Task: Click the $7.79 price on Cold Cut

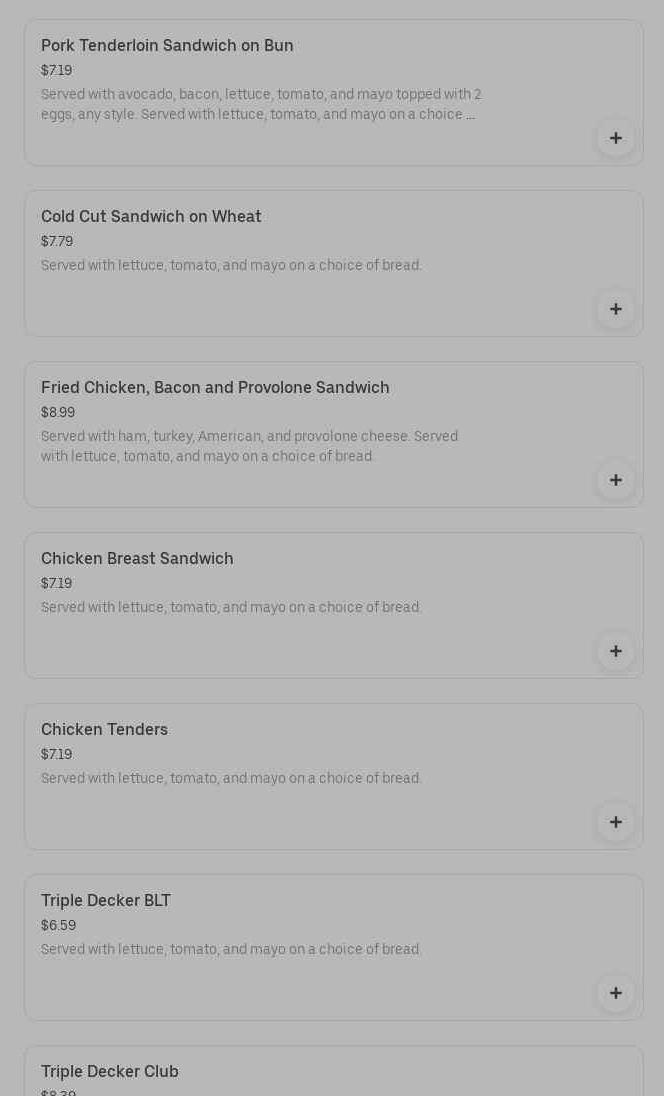Action: coord(57,242)
